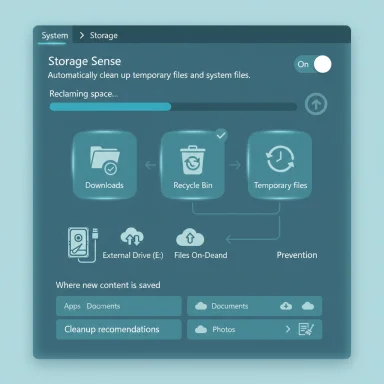Image resolution: width=384 pixels, height=384 pixels.
Task: Click the cloud icon beside Photos
Action: tap(201, 329)
